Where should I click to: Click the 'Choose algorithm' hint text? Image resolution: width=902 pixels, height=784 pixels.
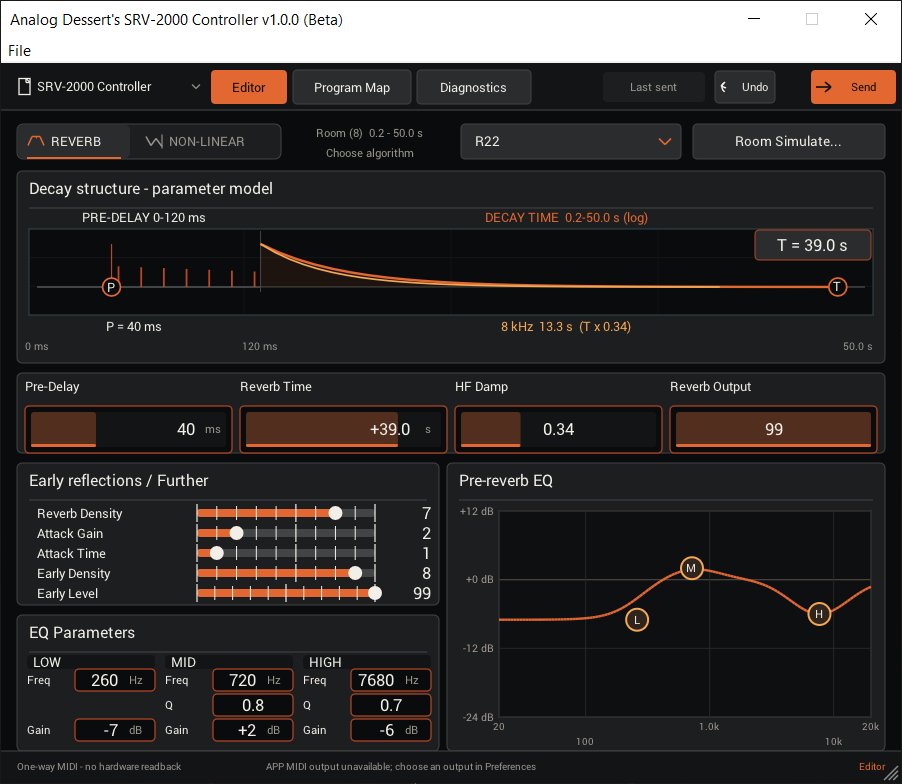370,153
